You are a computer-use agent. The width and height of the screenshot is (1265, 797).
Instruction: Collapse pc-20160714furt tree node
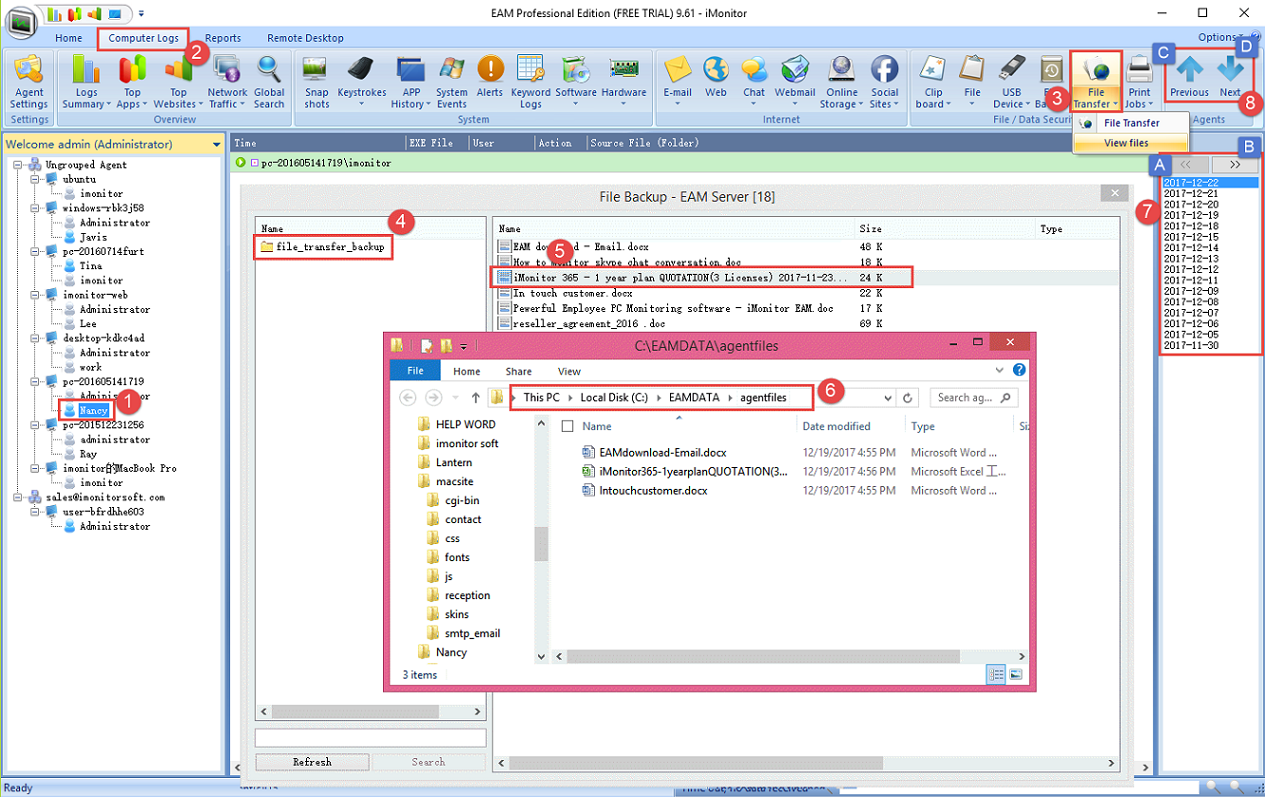point(36,252)
